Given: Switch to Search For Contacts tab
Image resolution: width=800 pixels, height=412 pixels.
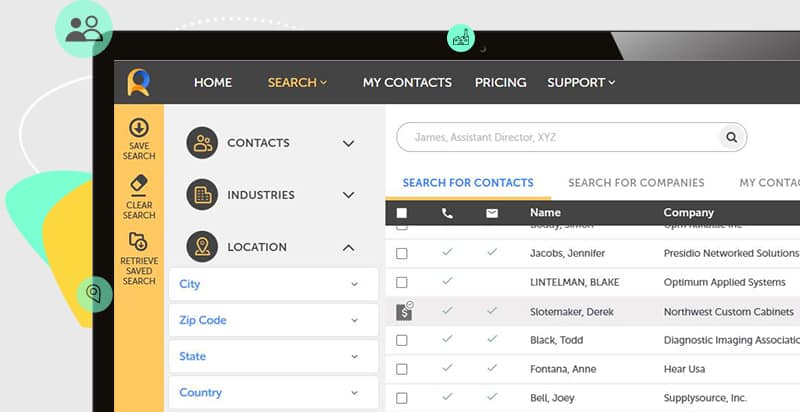Looking at the screenshot, I should point(468,183).
